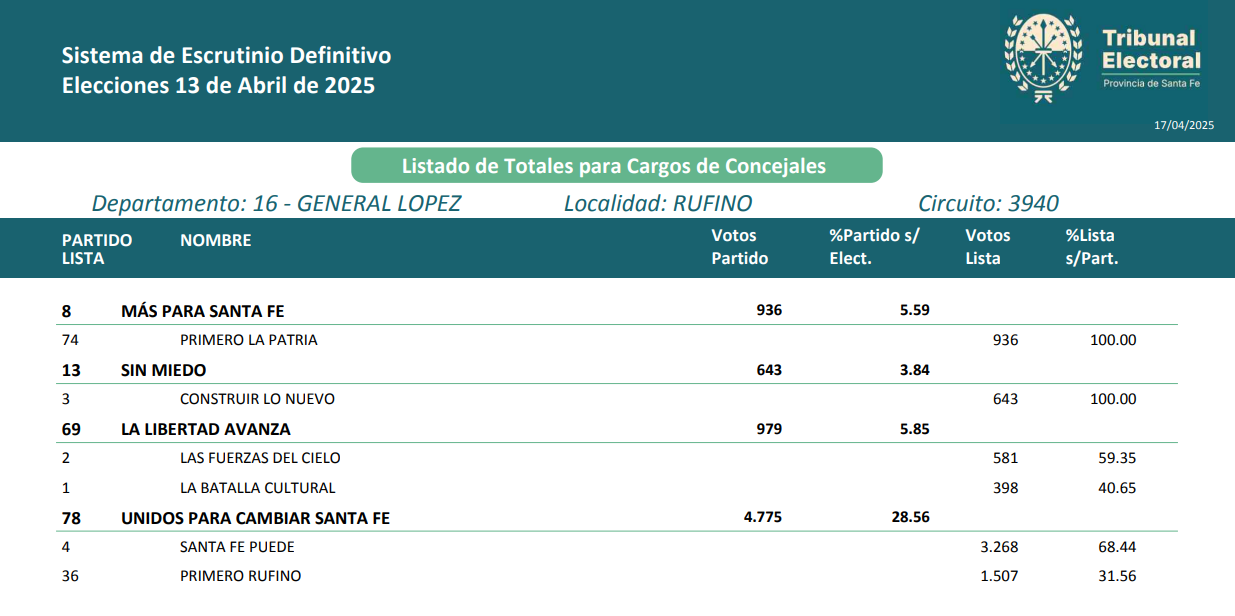Select the date 17/04/2025 in the header
Viewport: 1235px width, 616px height.
(1183, 125)
